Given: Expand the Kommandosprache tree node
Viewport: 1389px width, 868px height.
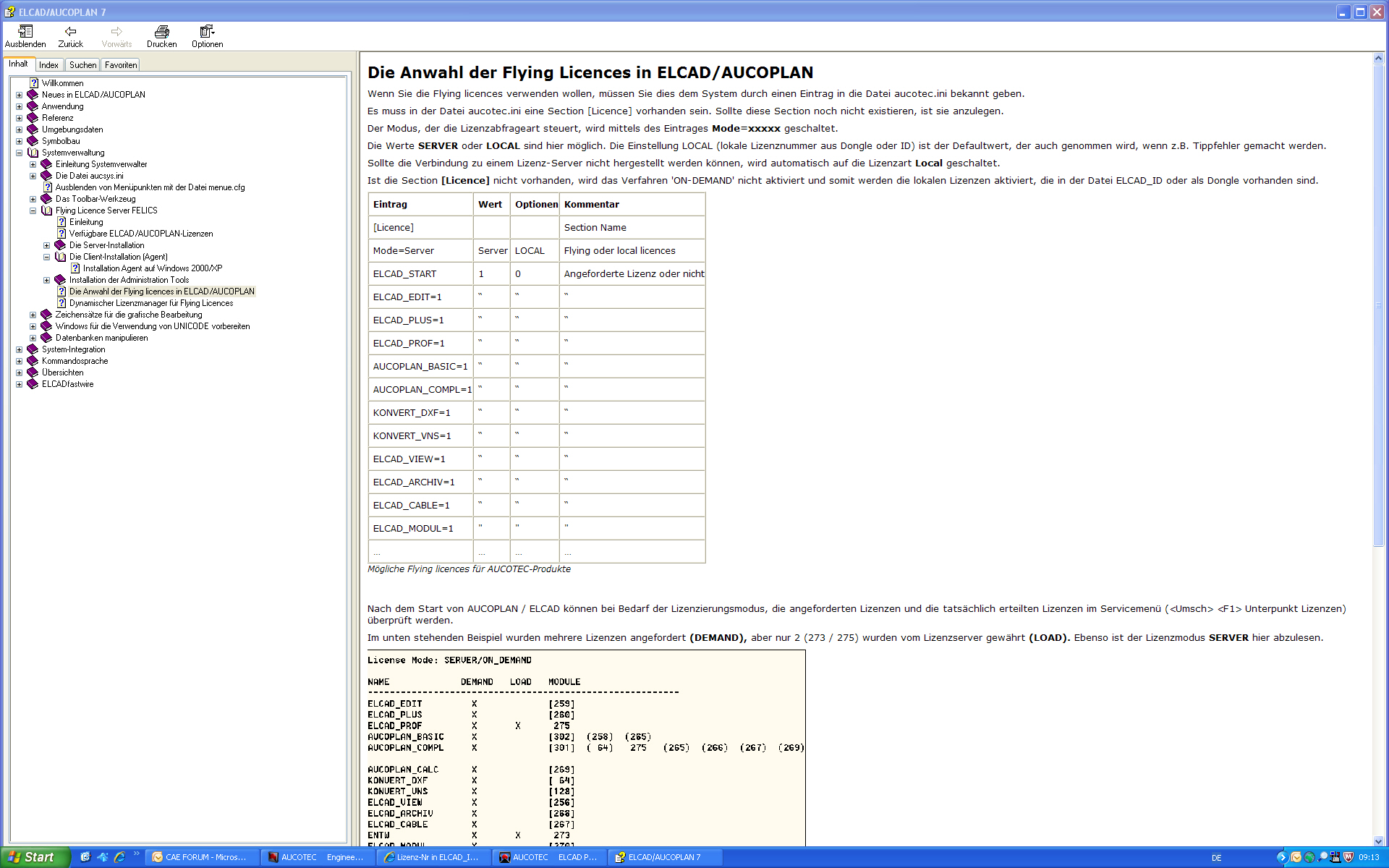Looking at the screenshot, I should 20,361.
